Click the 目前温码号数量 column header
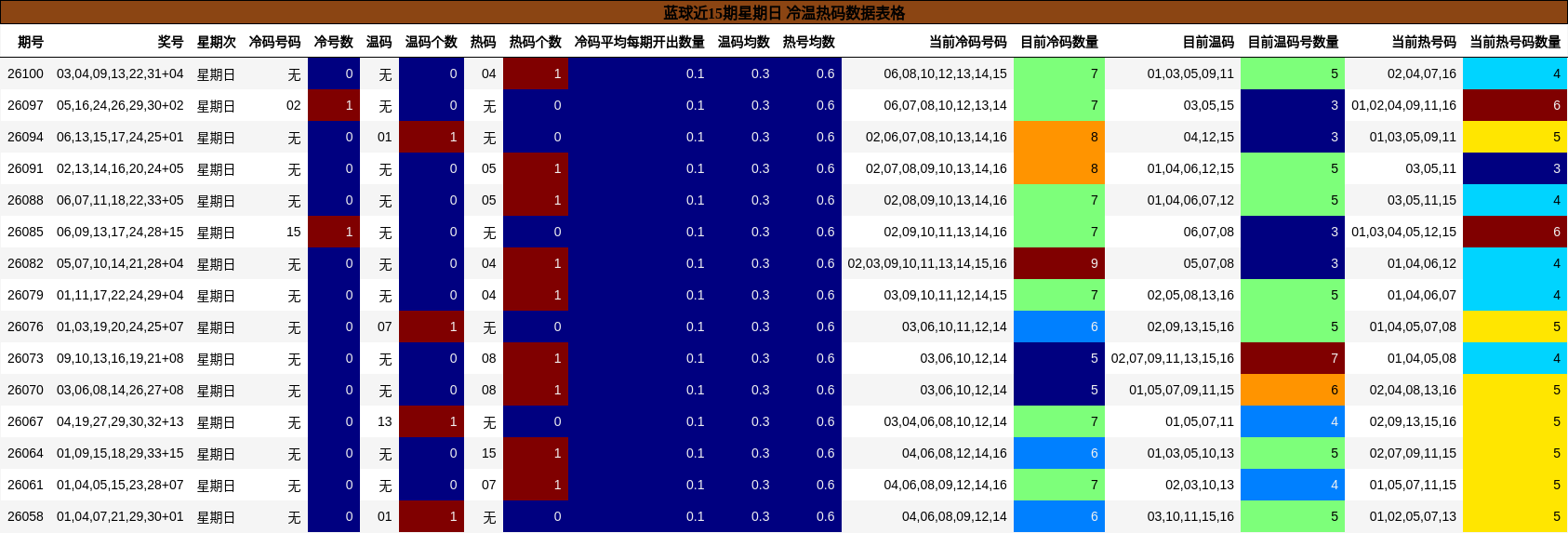The image size is (1568, 533). click(1293, 42)
